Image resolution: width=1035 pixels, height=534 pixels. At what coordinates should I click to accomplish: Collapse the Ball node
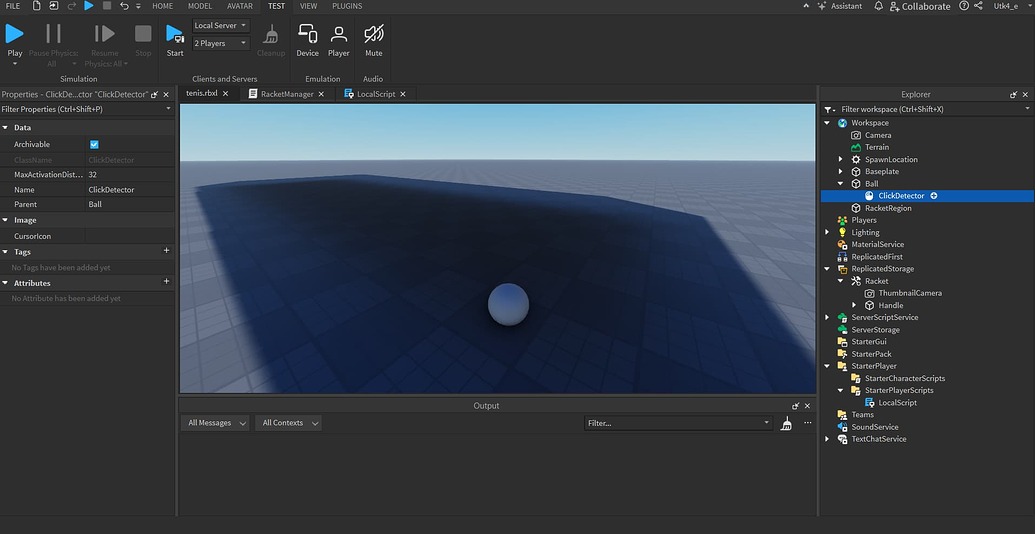tap(840, 184)
